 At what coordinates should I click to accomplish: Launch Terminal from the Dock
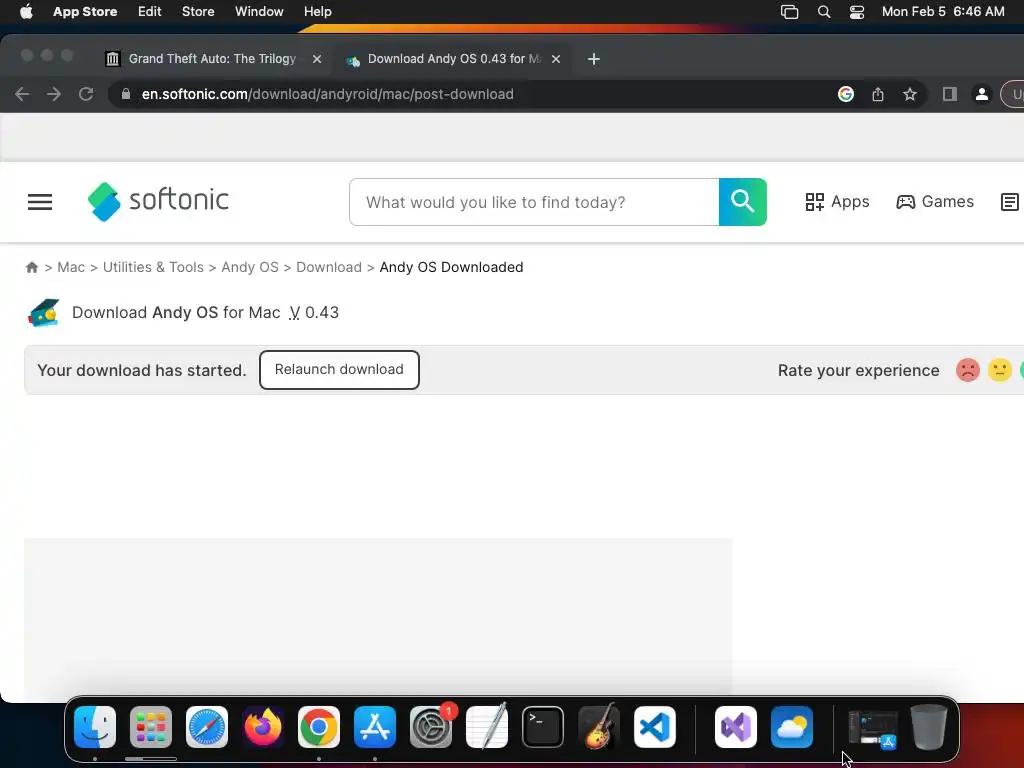point(543,727)
